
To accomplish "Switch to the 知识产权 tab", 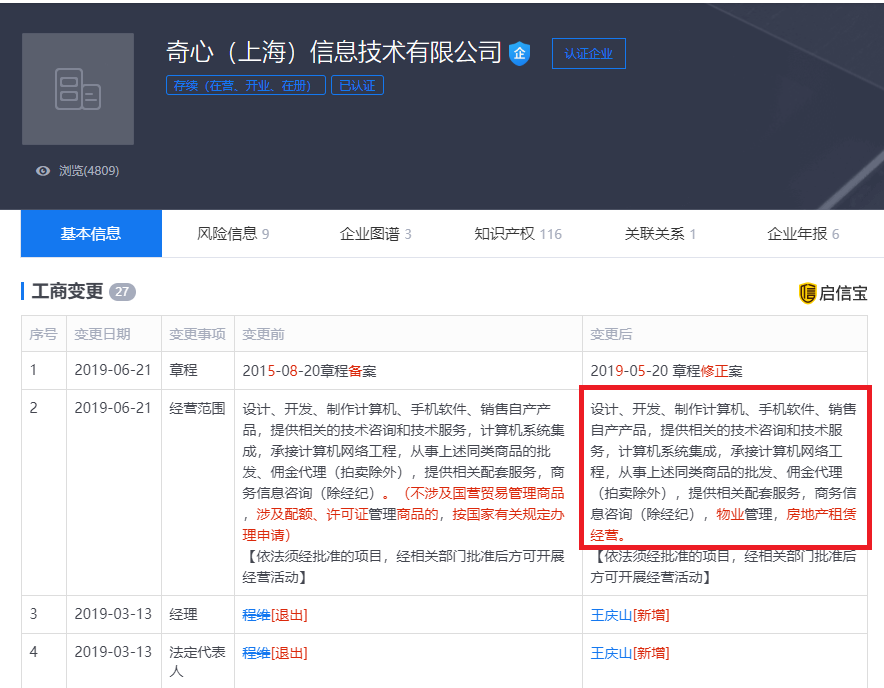I will click(x=518, y=233).
